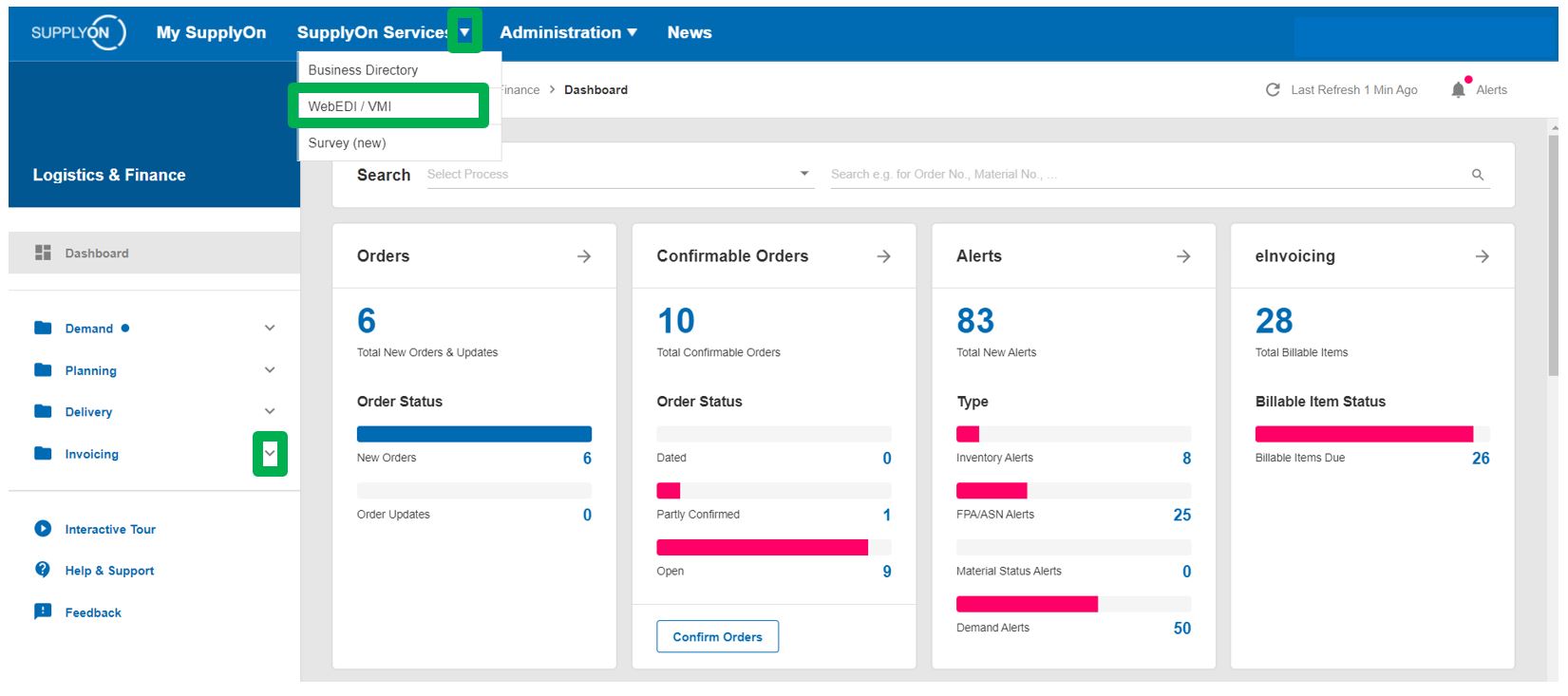Viewport: 1568px width, 696px height.
Task: Go to News in top navigation
Action: pos(689,32)
